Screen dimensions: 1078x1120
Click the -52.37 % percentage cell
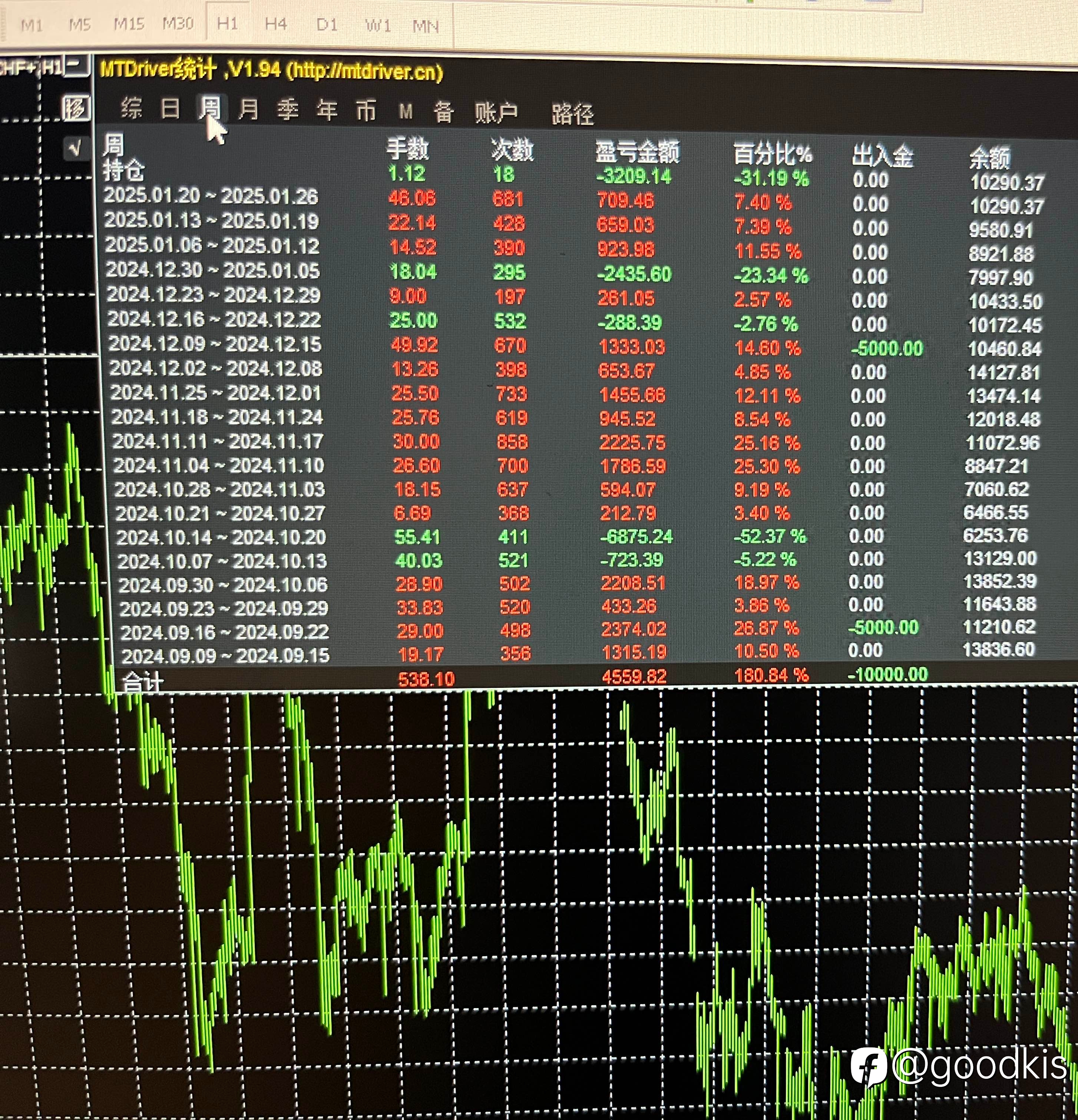tap(769, 536)
